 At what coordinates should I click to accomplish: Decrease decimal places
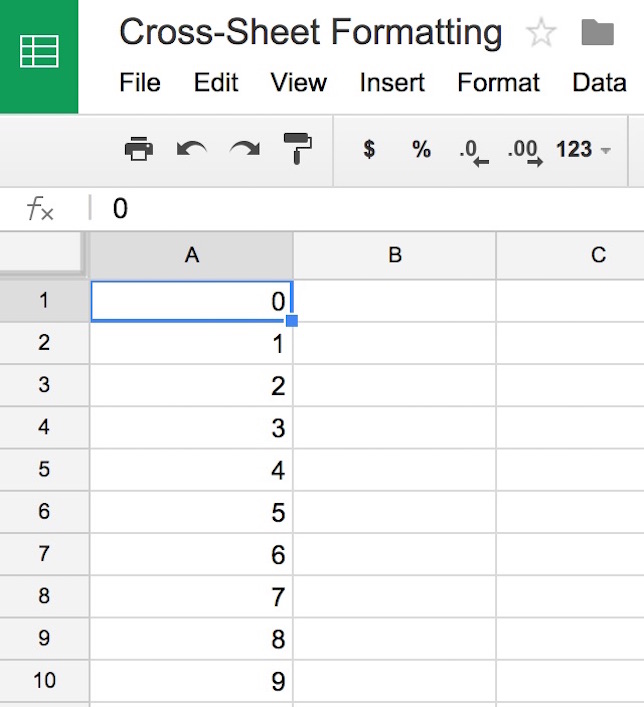pyautogui.click(x=474, y=152)
